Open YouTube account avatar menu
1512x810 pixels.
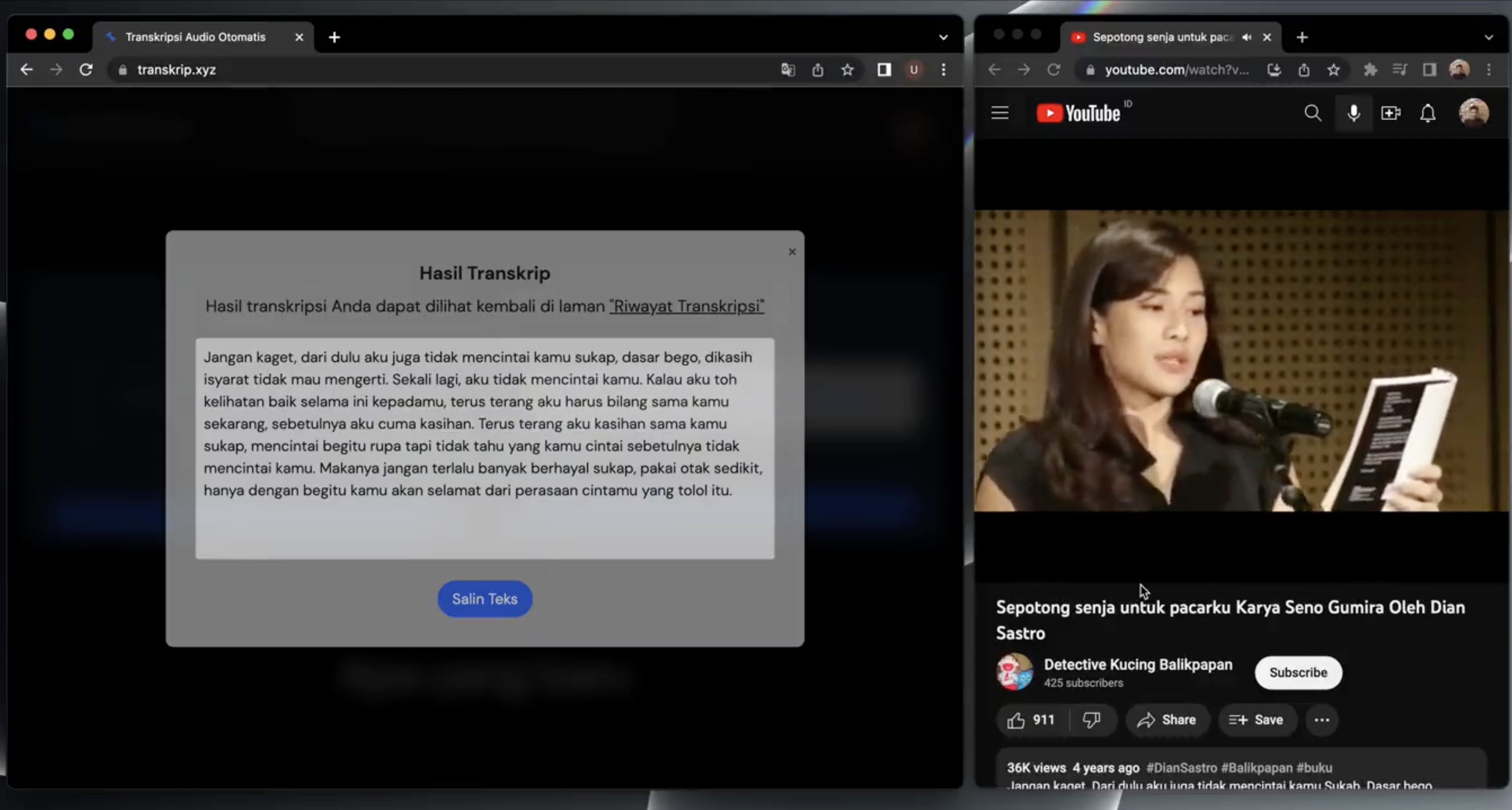[x=1474, y=112]
